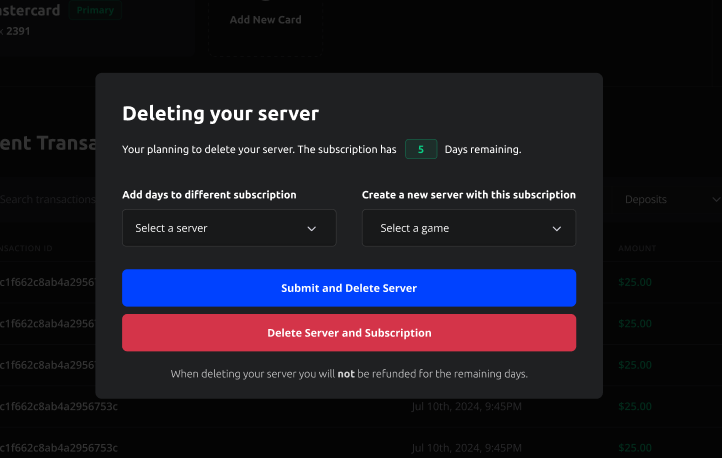Click the chevron in the server selector
The height and width of the screenshot is (458, 722).
click(312, 229)
